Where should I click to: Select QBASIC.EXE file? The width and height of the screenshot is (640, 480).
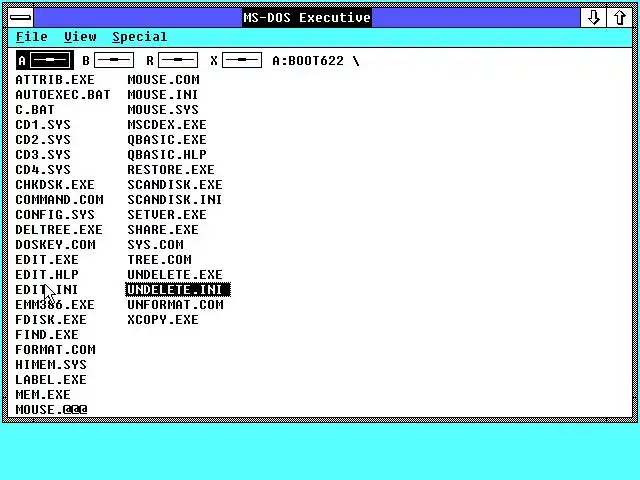[167, 140]
